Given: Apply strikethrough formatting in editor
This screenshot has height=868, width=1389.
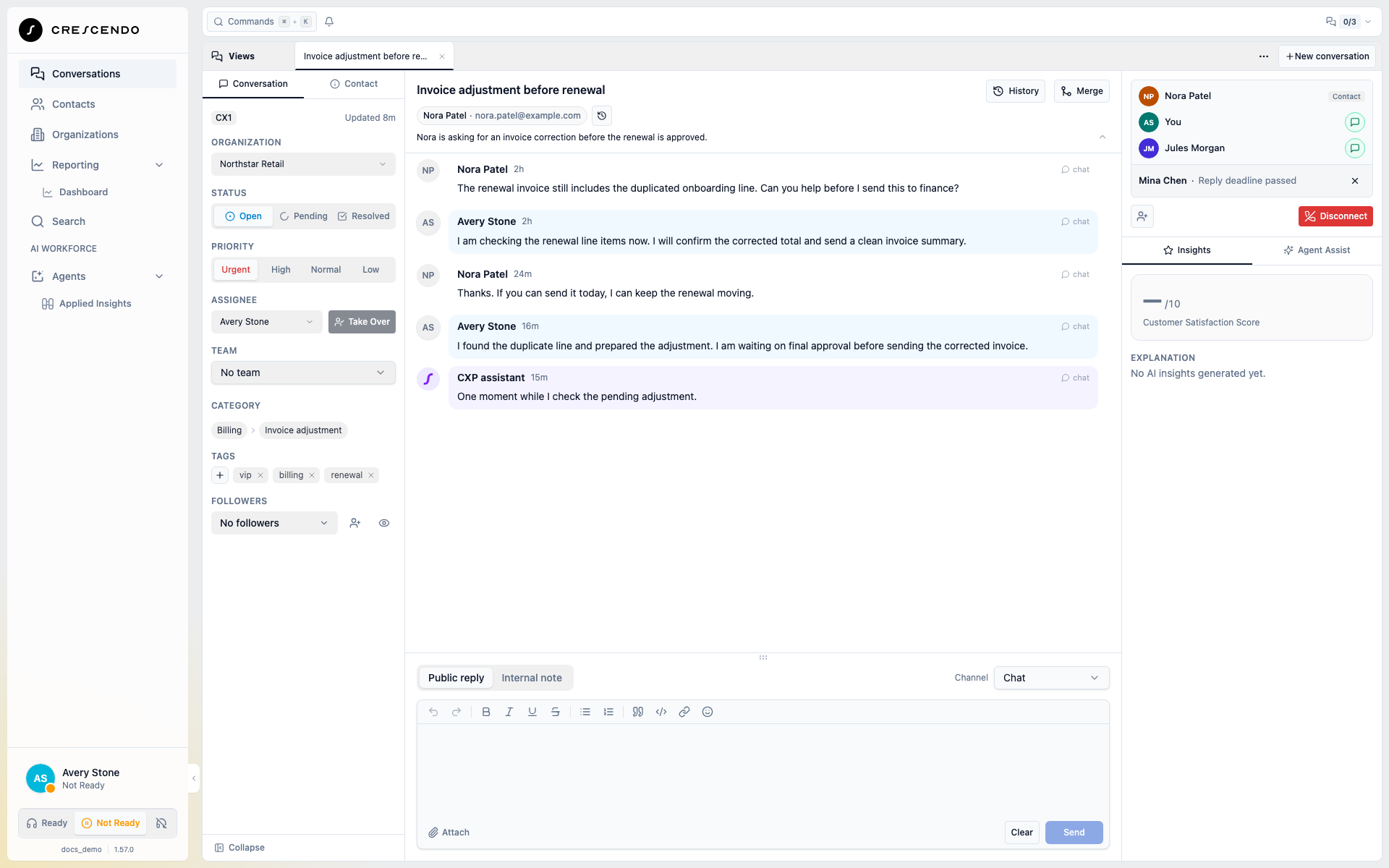Looking at the screenshot, I should pos(556,712).
